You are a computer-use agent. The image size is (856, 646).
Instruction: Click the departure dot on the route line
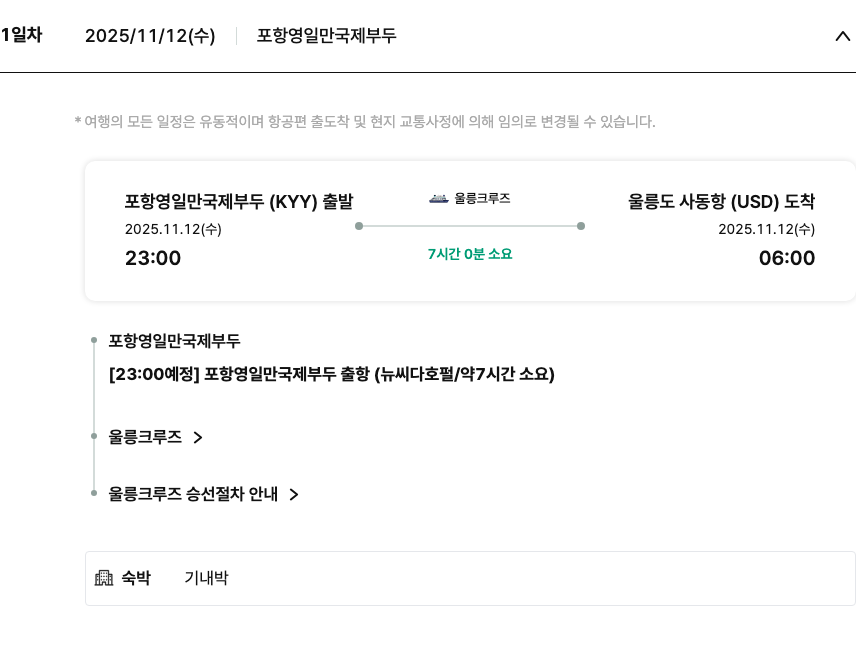[x=359, y=226]
